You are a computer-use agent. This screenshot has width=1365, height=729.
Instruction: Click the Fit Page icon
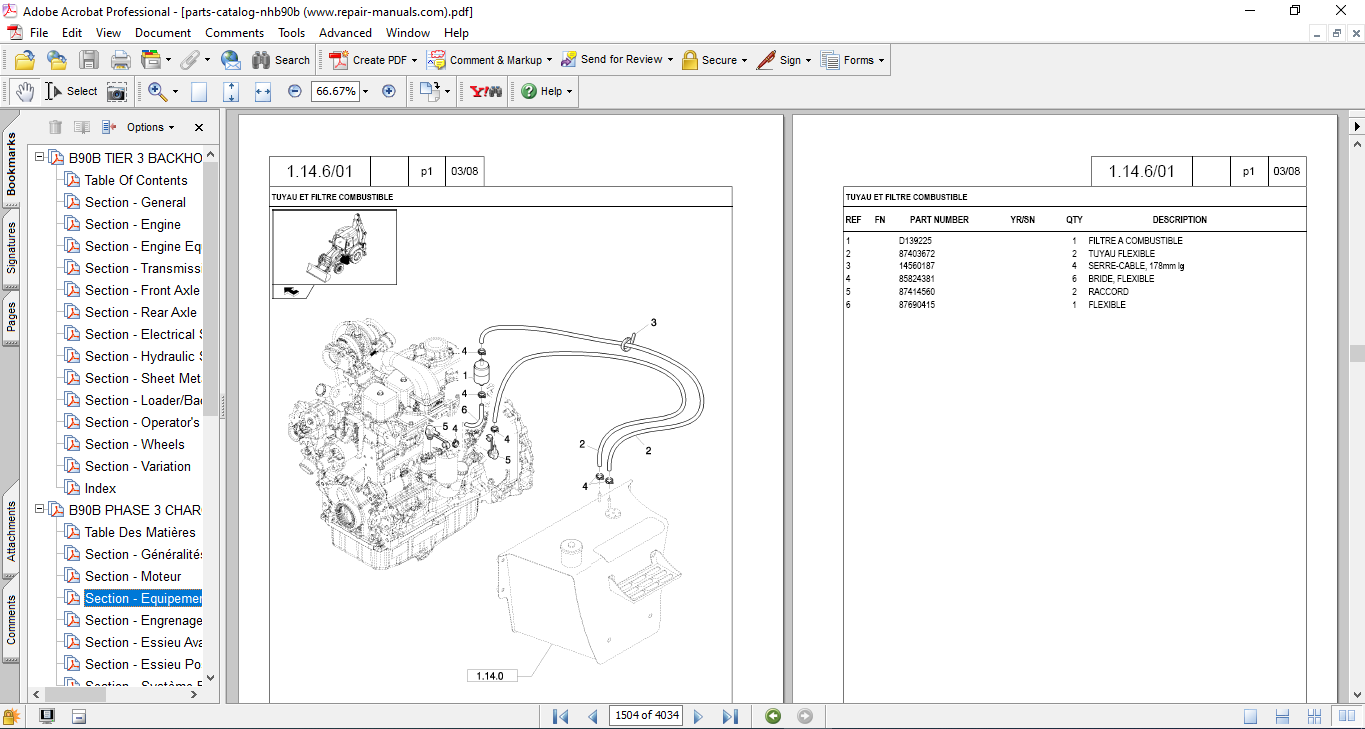pos(231,91)
